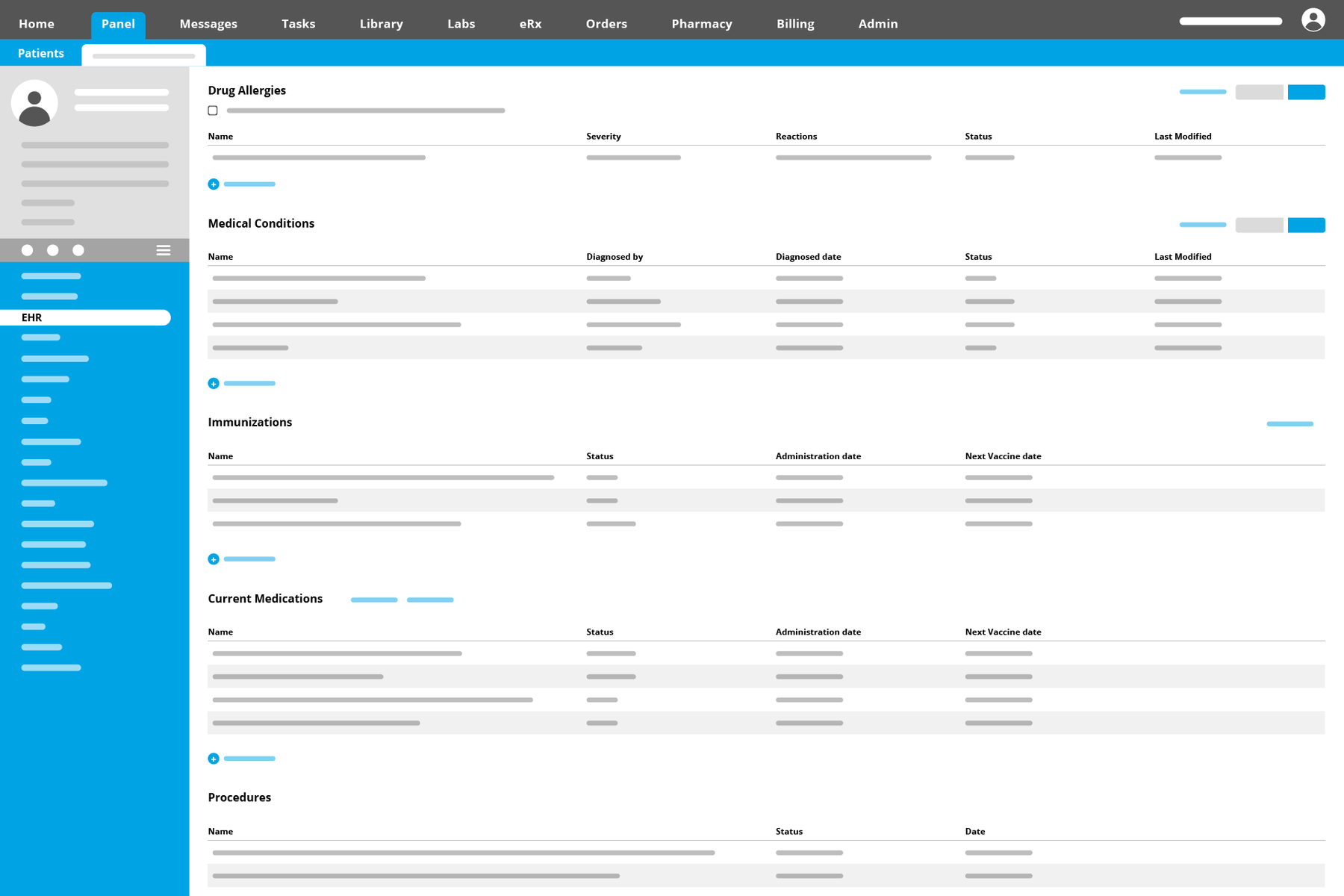Click the first white circle in sidebar
The image size is (1344, 896).
28,250
